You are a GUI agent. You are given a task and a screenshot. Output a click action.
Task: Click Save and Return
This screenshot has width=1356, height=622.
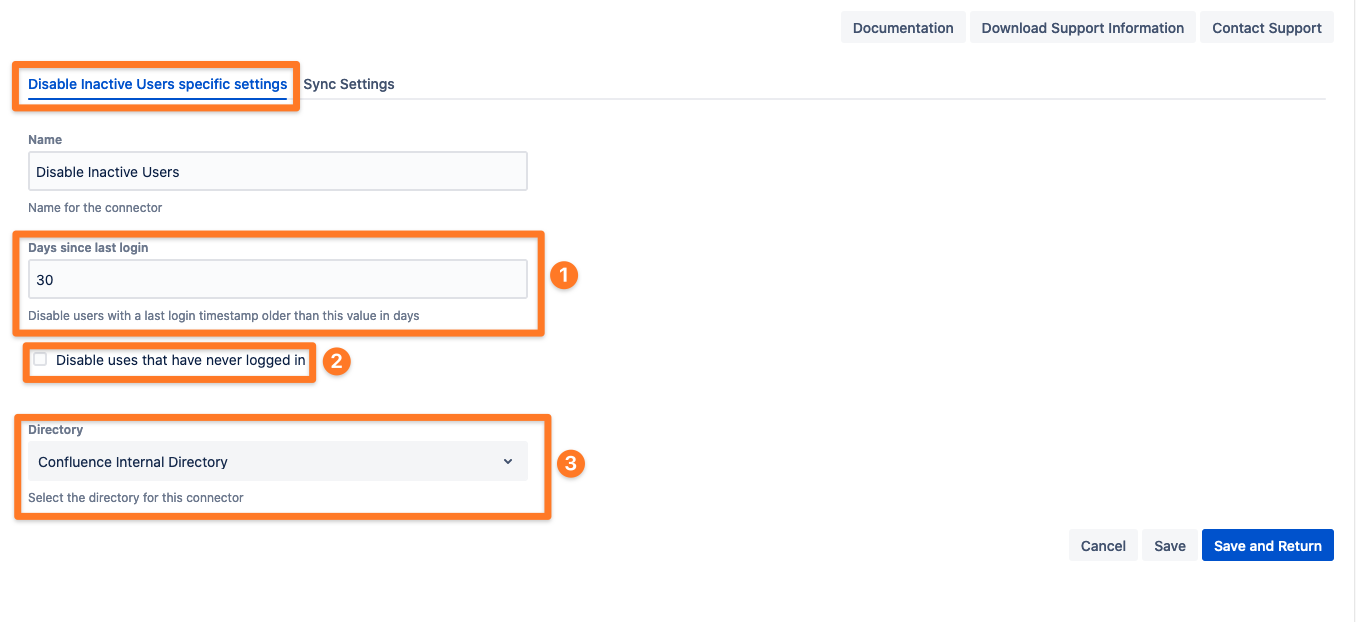point(1267,545)
